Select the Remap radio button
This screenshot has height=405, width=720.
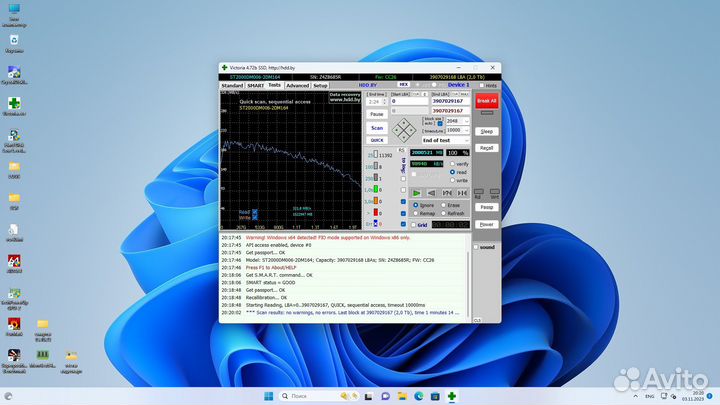(416, 214)
